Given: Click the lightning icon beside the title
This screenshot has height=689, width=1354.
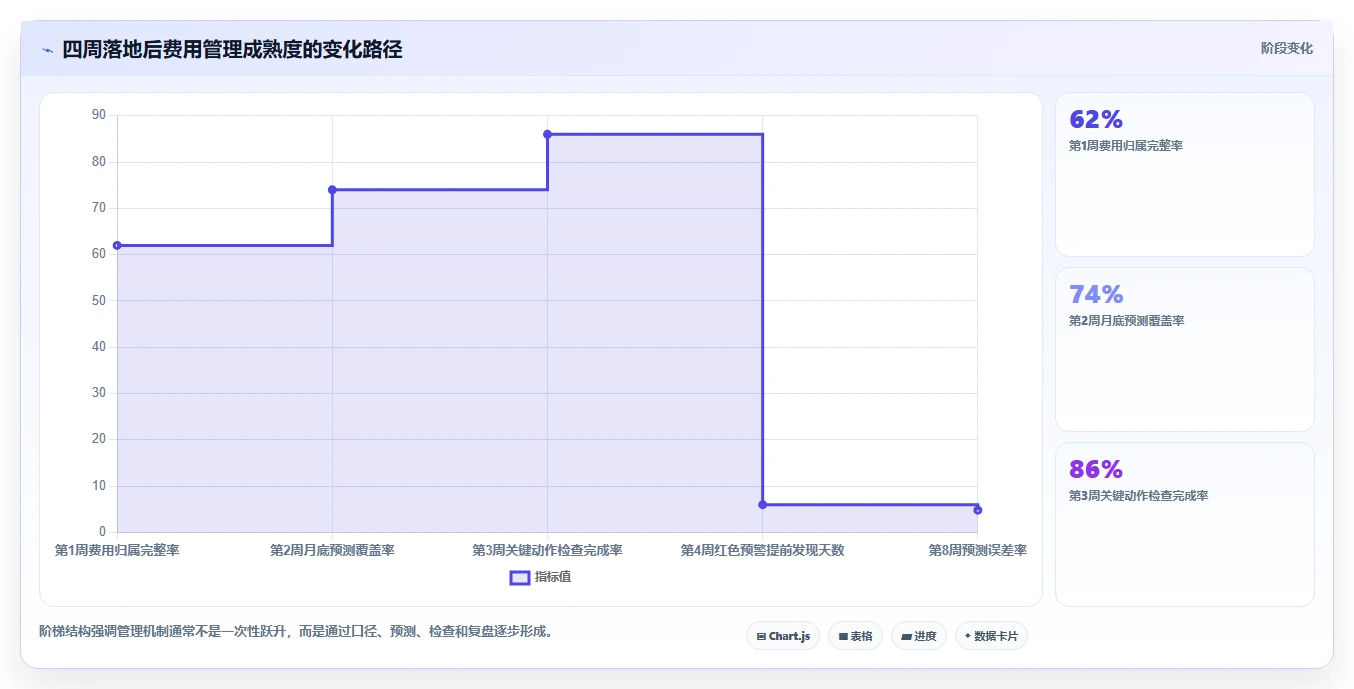Looking at the screenshot, I should tap(47, 49).
